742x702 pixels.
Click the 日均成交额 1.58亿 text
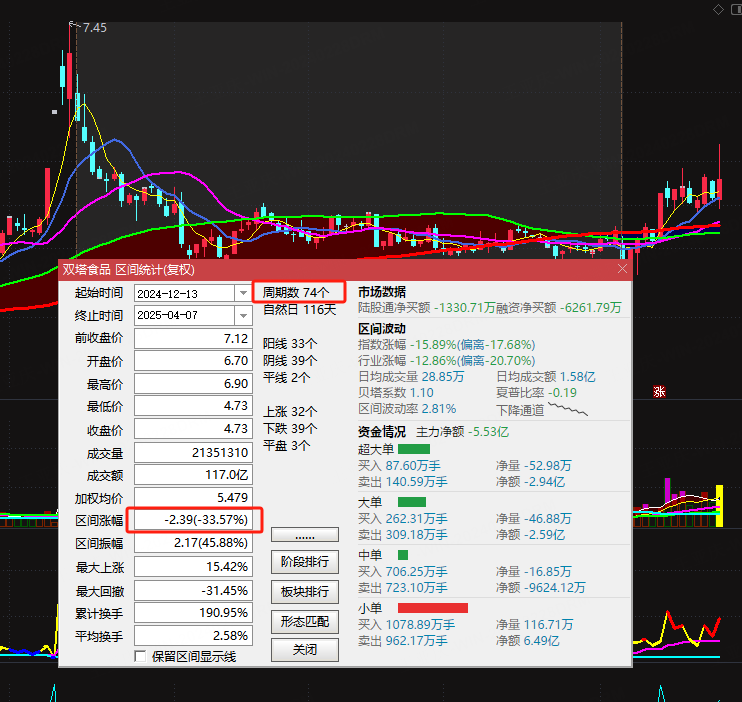[546, 377]
